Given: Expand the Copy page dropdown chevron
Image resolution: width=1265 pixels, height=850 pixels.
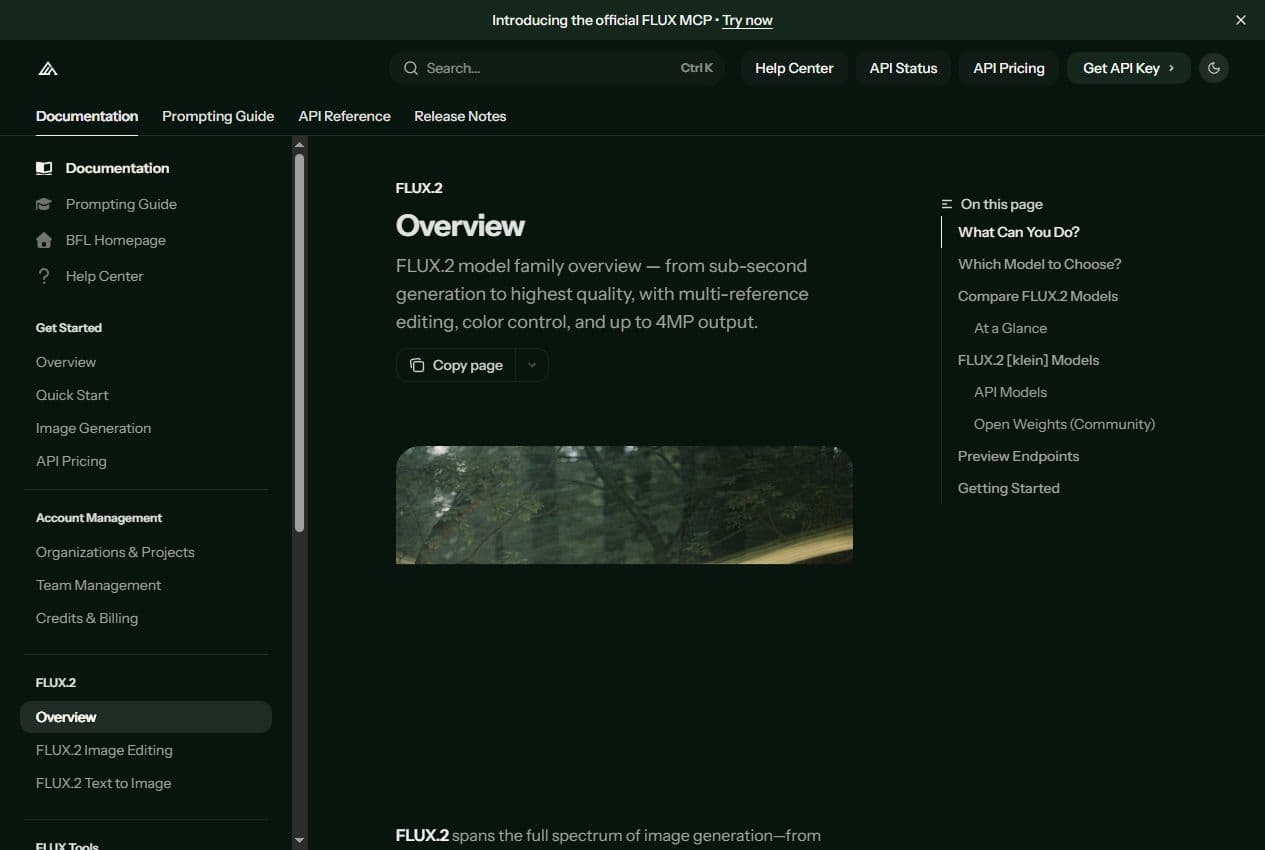Looking at the screenshot, I should pos(532,365).
